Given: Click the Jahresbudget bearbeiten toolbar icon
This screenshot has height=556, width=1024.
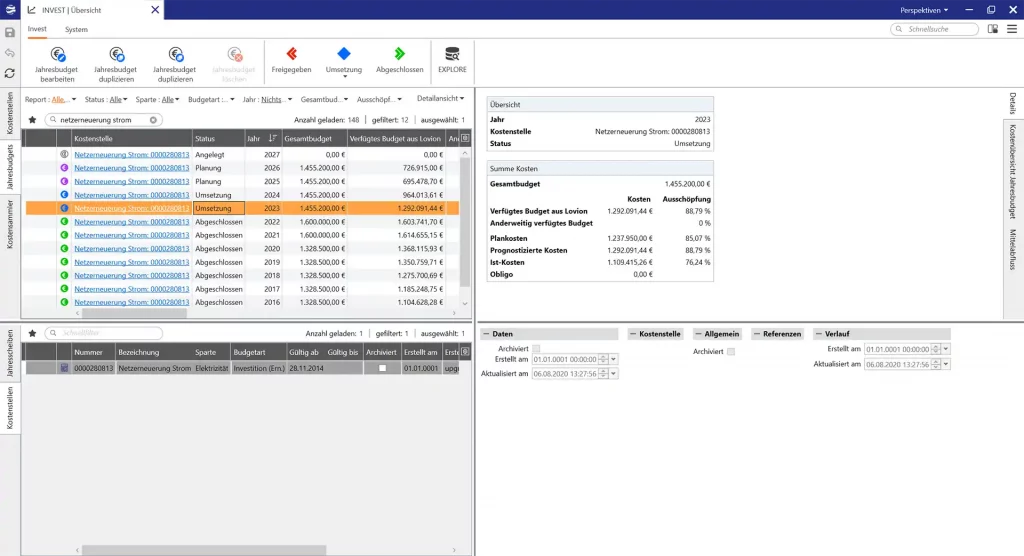Looking at the screenshot, I should point(58,55).
